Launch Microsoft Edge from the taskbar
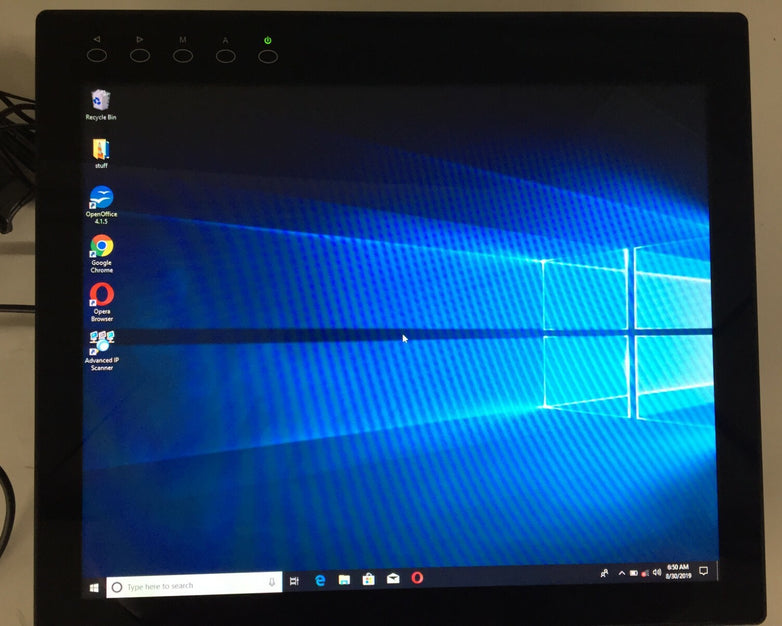782x626 pixels. click(320, 580)
